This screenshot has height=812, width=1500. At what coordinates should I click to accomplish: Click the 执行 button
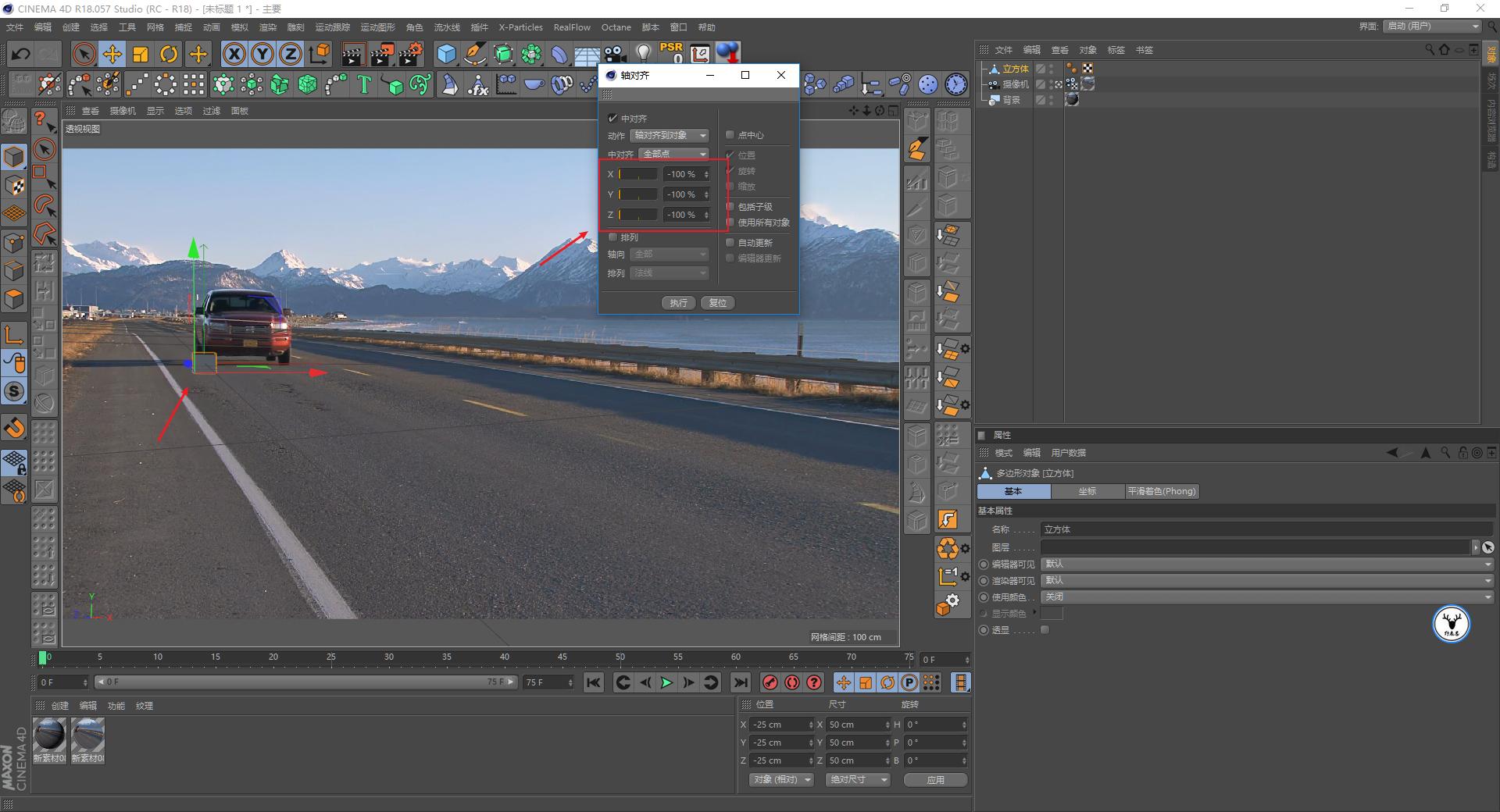click(x=678, y=303)
